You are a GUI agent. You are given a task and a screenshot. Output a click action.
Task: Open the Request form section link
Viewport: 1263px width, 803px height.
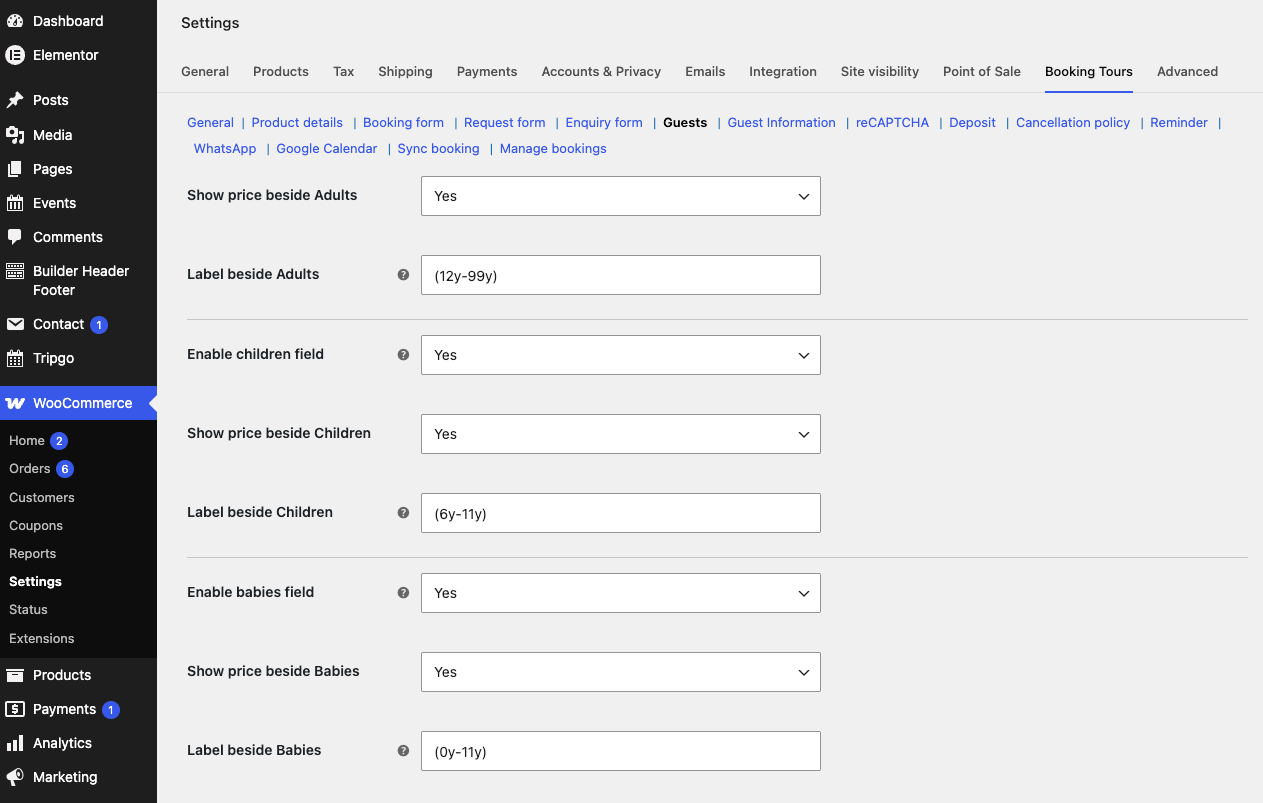click(505, 122)
